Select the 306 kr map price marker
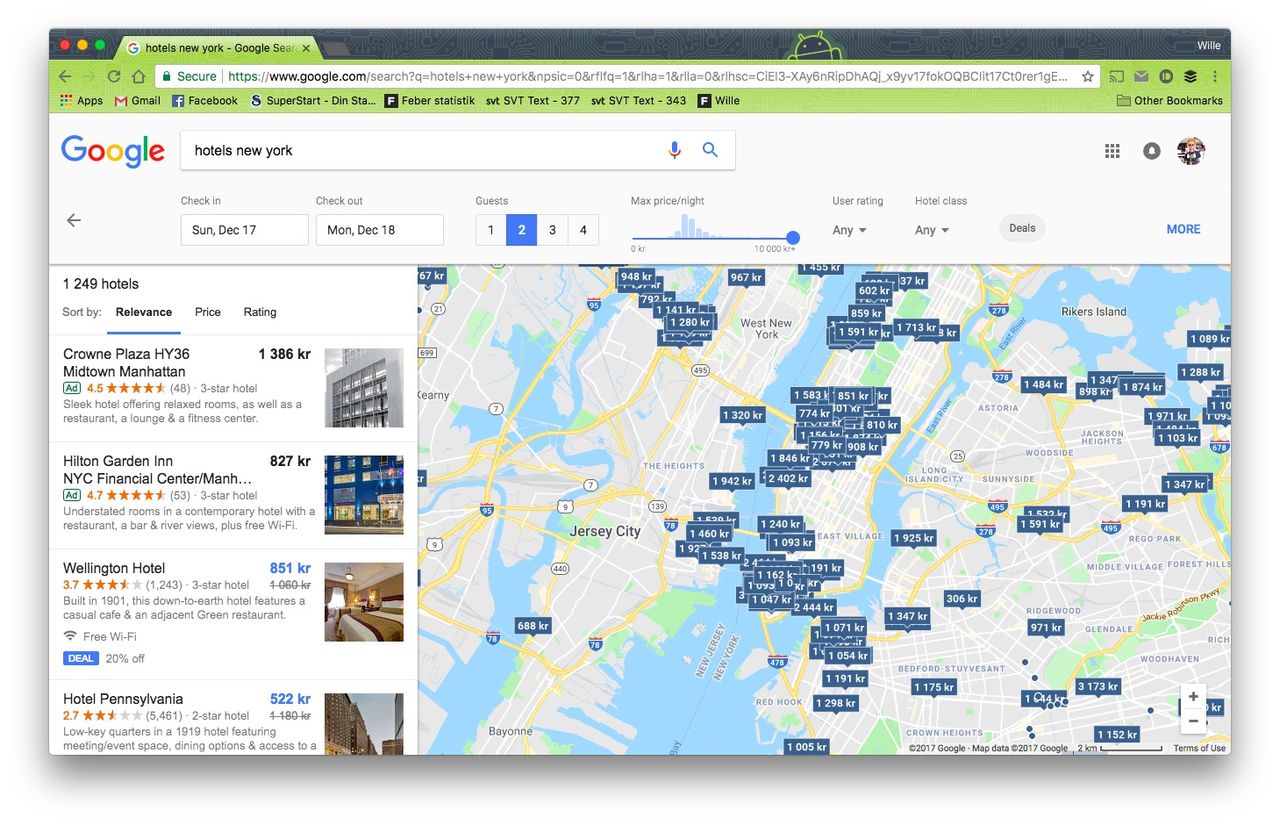Screen dimensions: 1280x825 [962, 600]
